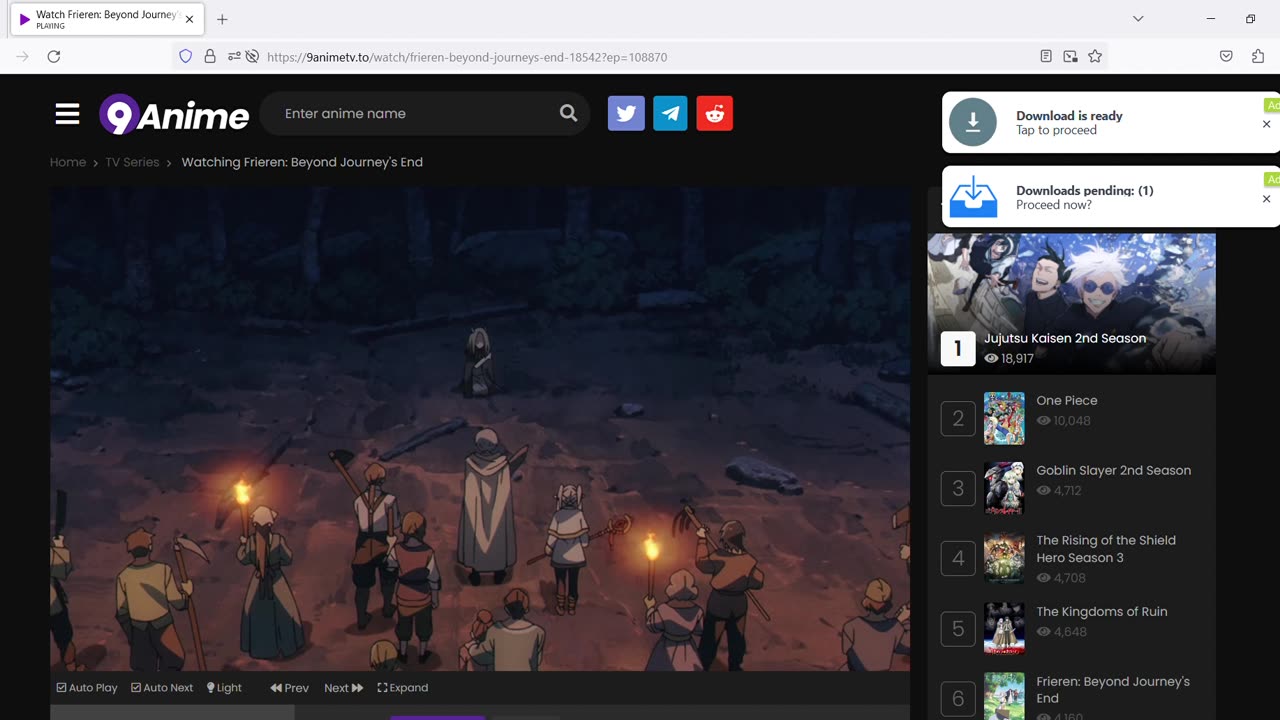Click the download arrow icon in the ad
Screen dimensions: 1280x720
point(973,123)
